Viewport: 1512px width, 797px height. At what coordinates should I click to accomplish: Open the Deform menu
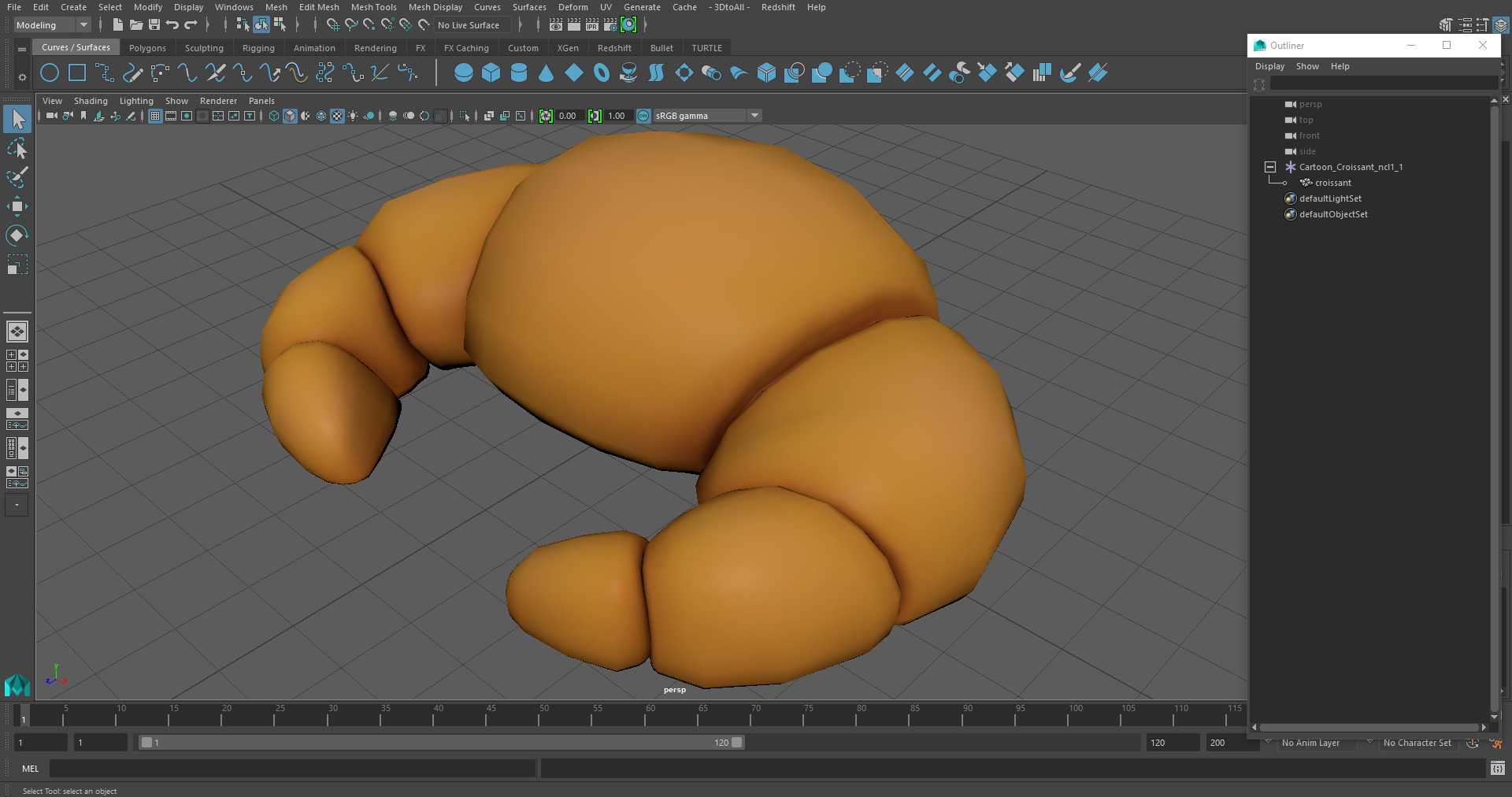point(573,7)
